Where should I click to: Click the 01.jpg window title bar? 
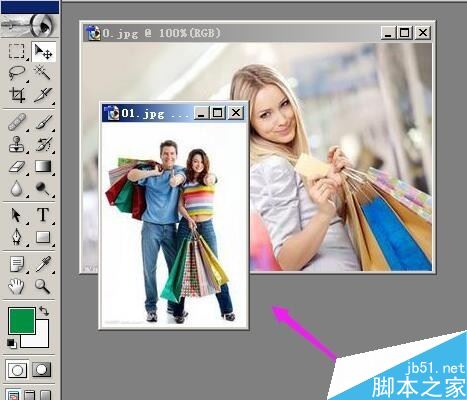point(173,113)
